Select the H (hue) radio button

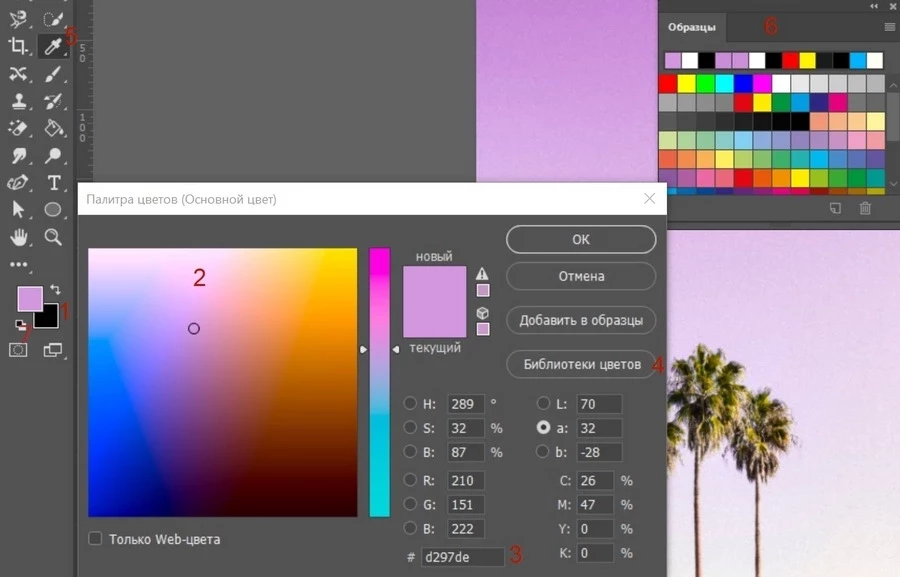click(410, 404)
